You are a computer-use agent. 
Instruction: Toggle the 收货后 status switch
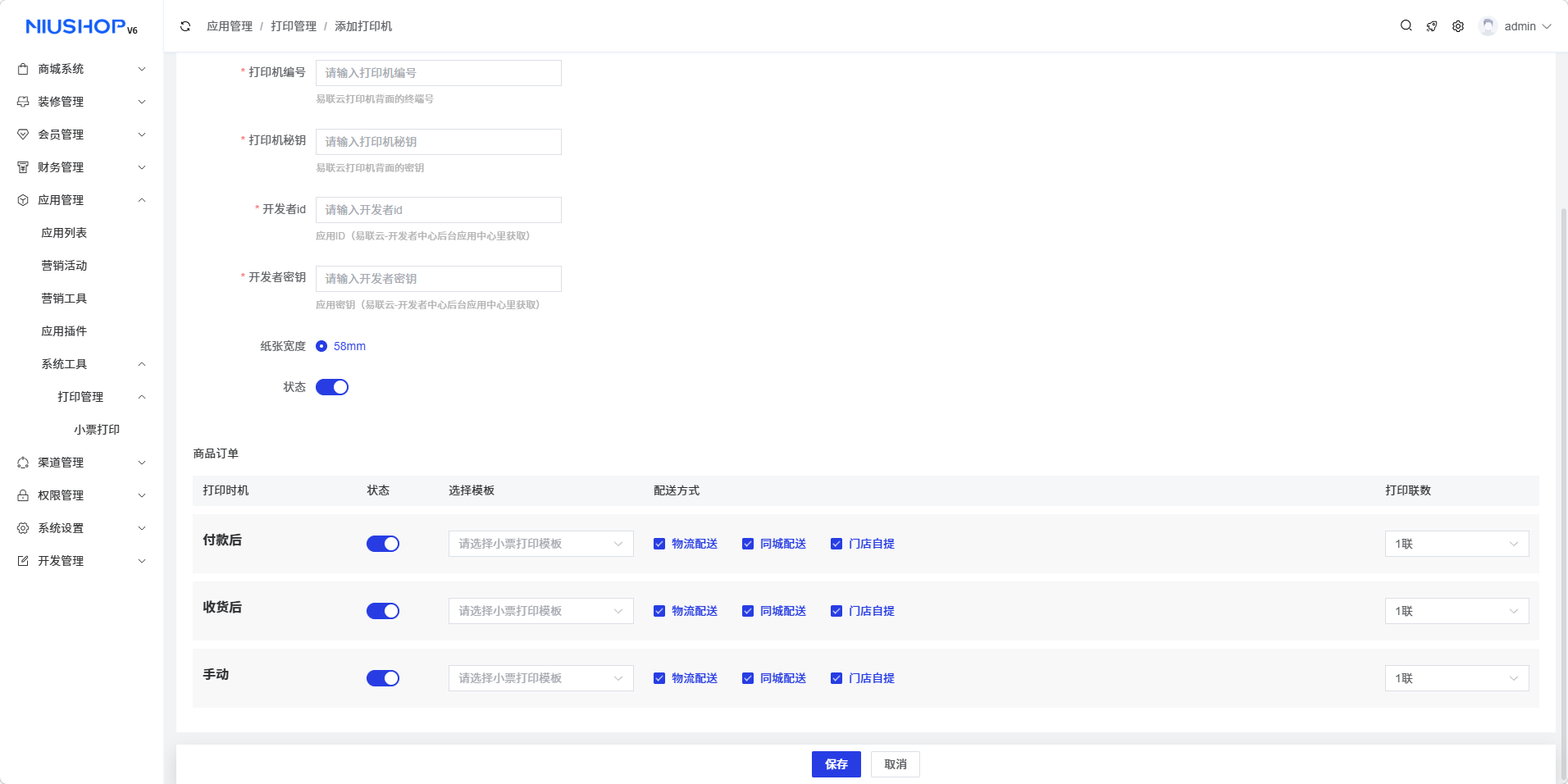383,611
